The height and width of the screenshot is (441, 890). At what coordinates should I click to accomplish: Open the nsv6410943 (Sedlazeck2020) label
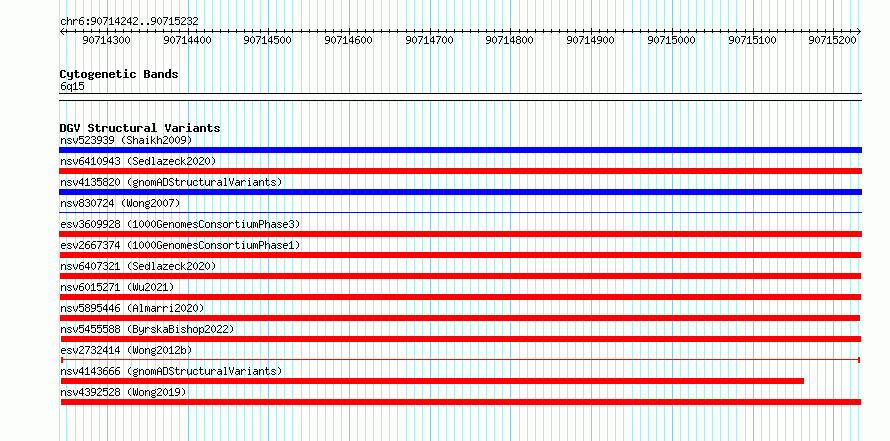click(138, 161)
